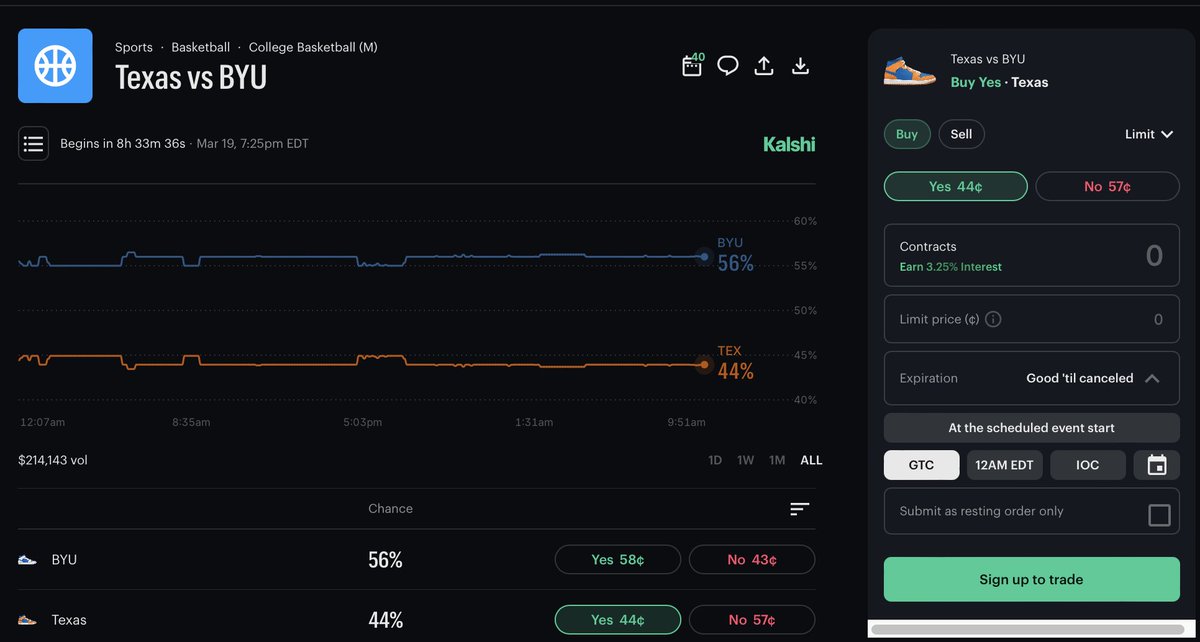Click Earn 3.25% Interest text
The width and height of the screenshot is (1200, 642).
[950, 267]
